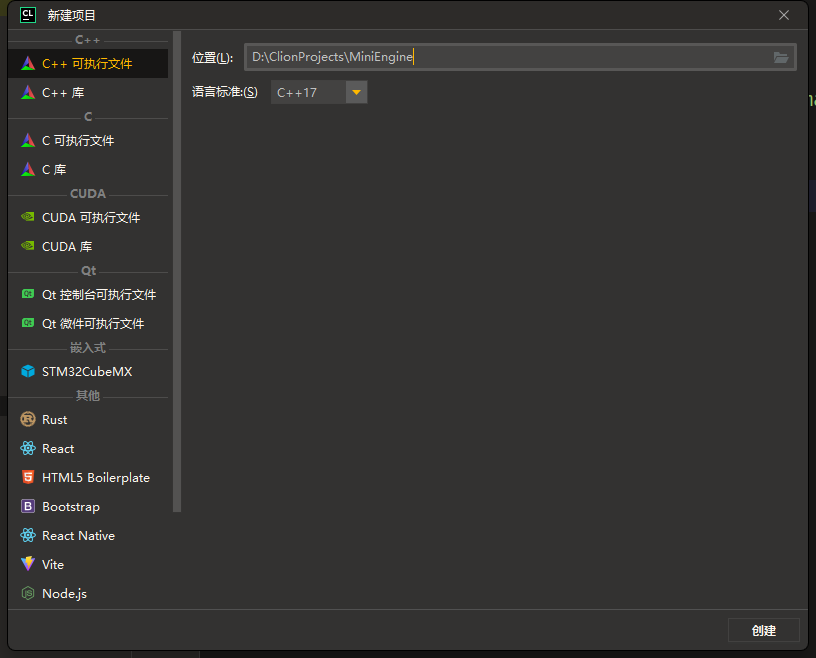816x658 pixels.
Task: Click the STM32CubeMX cube icon
Action: (x=28, y=371)
